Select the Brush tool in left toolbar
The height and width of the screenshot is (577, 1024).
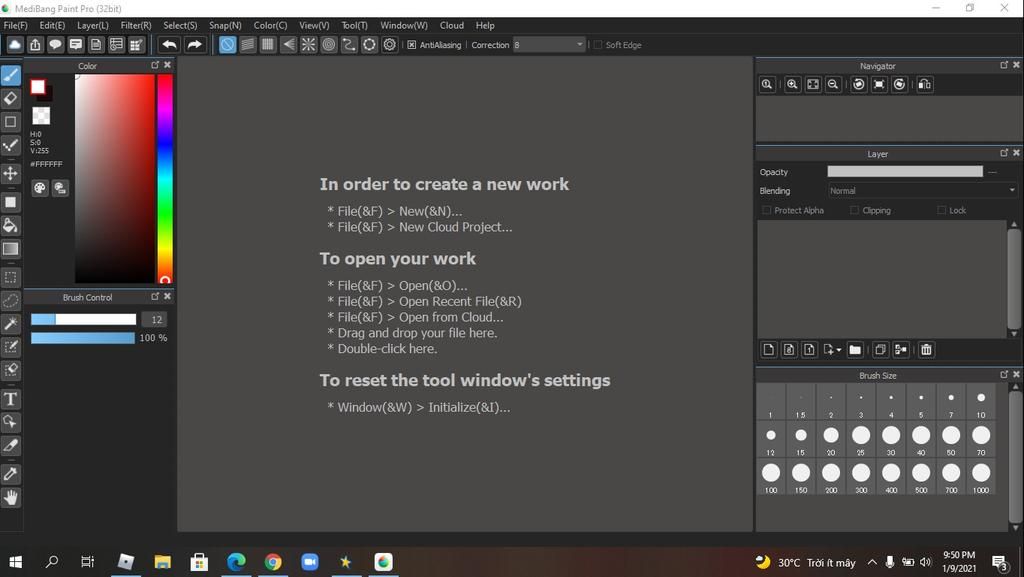click(x=10, y=76)
